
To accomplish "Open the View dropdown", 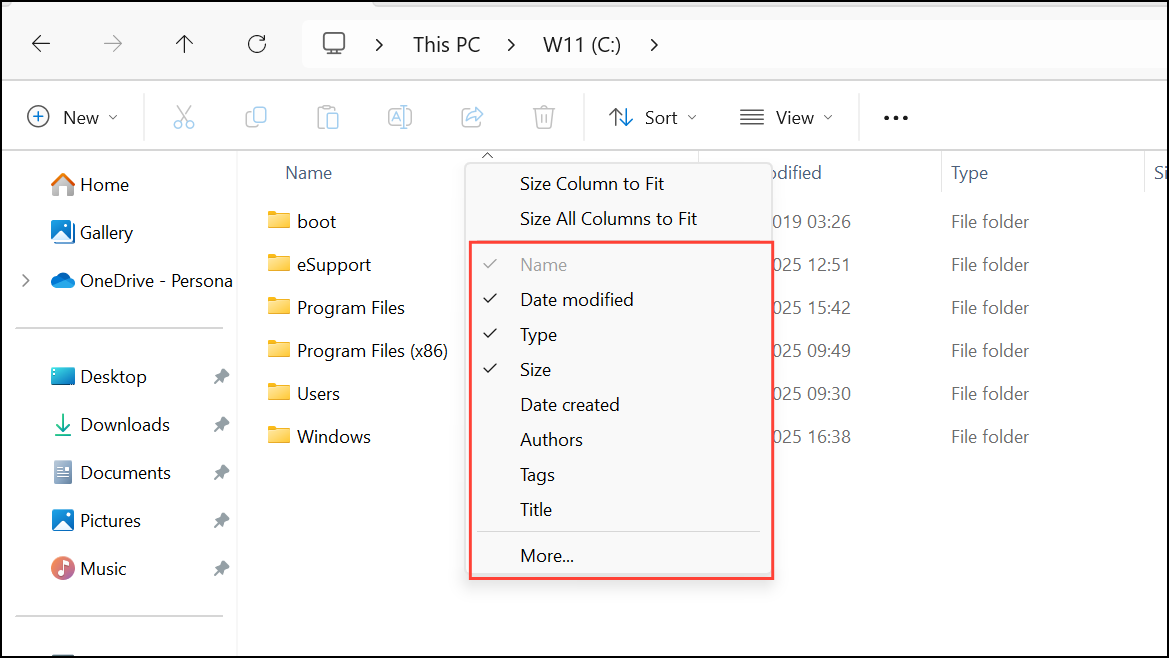I will 787,117.
